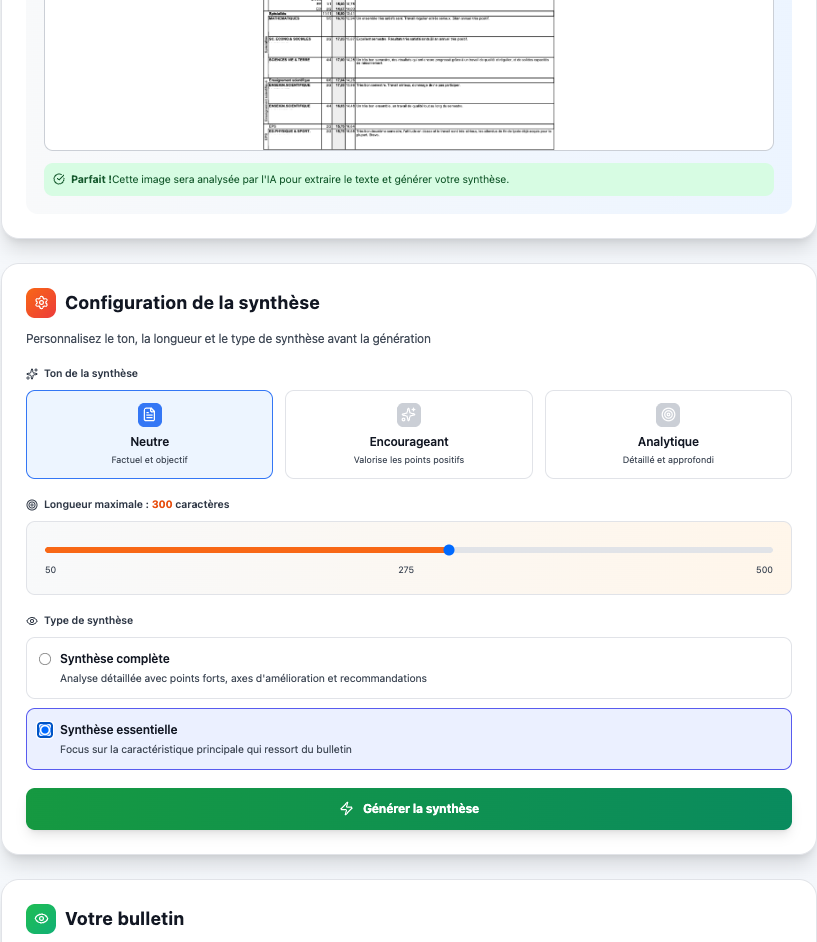Click the orange robot configuration icon
This screenshot has width=817, height=942.
tap(39, 302)
